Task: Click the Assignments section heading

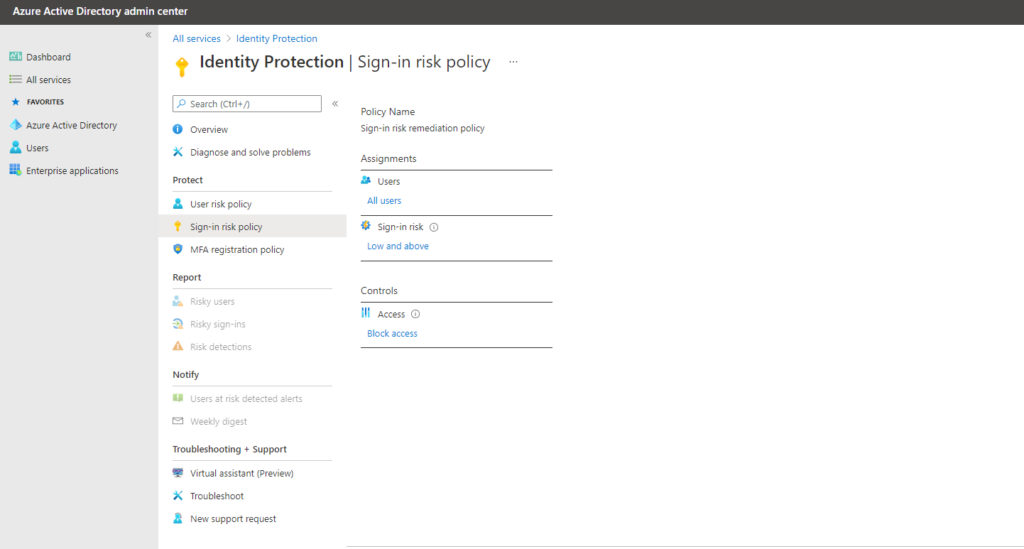Action: (388, 158)
